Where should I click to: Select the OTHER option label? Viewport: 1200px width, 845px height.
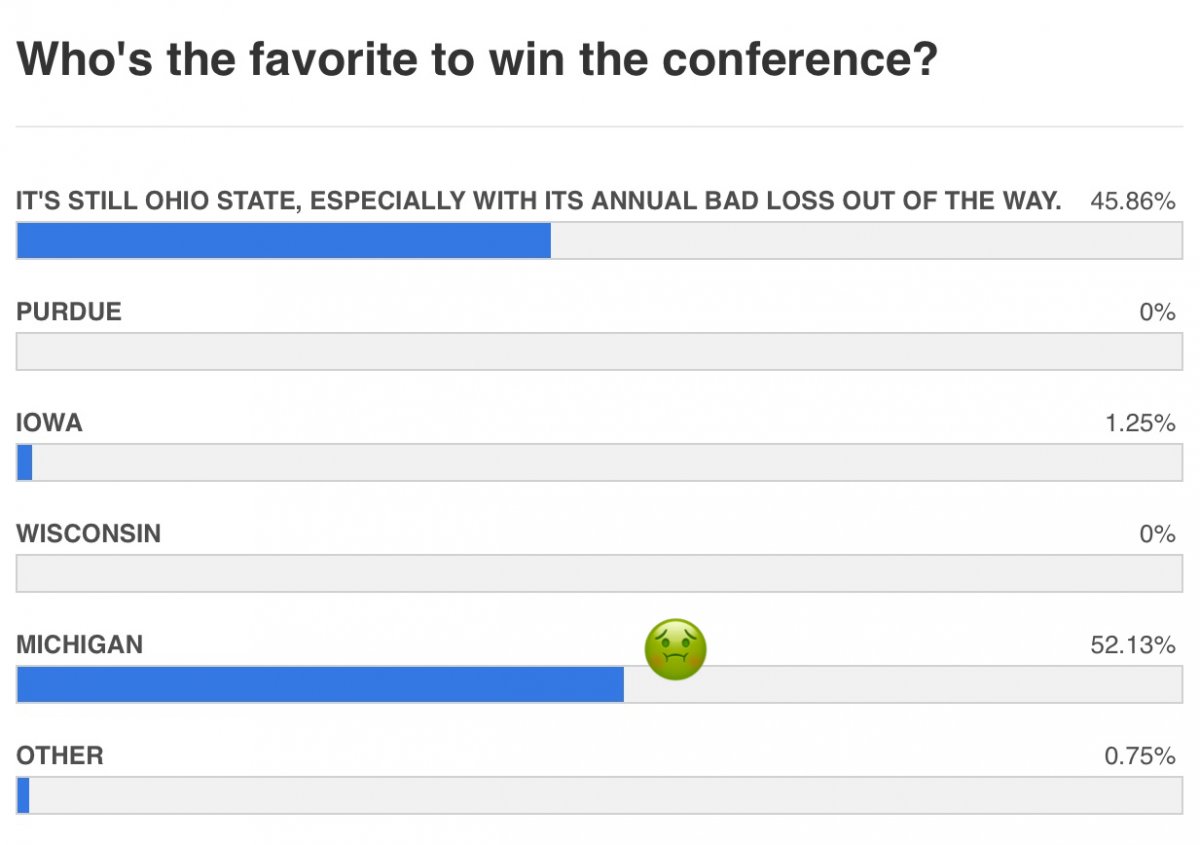(x=60, y=756)
